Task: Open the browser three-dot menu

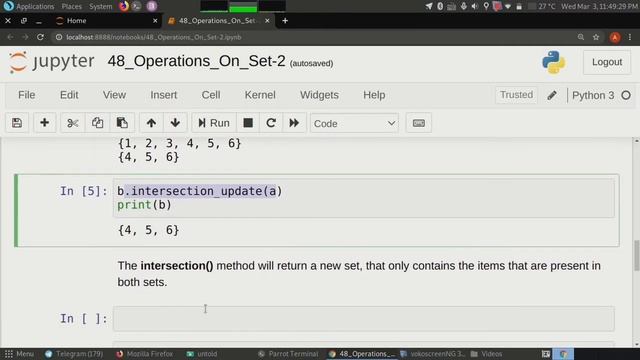Action: [x=630, y=37]
